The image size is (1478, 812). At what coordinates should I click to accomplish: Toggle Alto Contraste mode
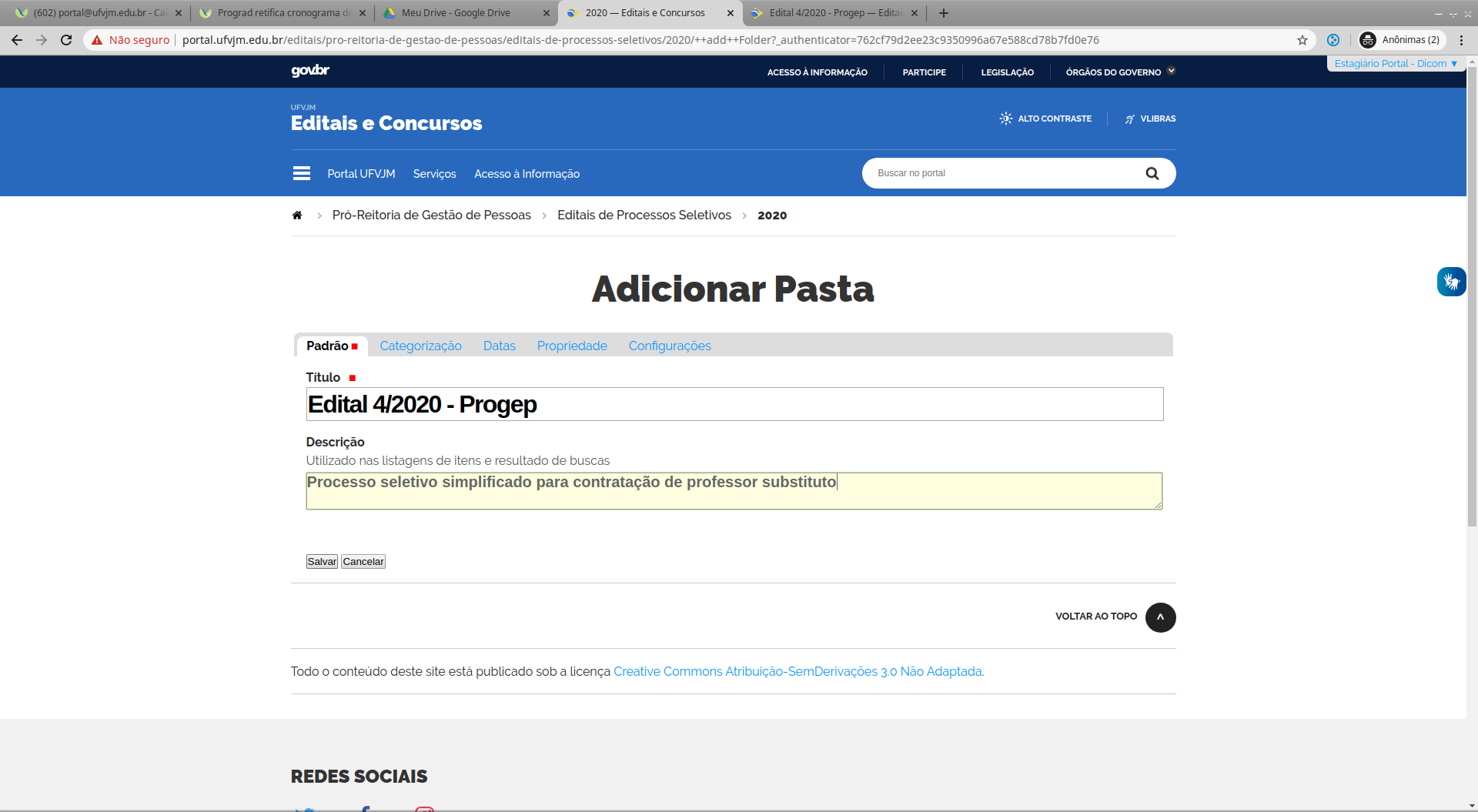pos(1045,119)
